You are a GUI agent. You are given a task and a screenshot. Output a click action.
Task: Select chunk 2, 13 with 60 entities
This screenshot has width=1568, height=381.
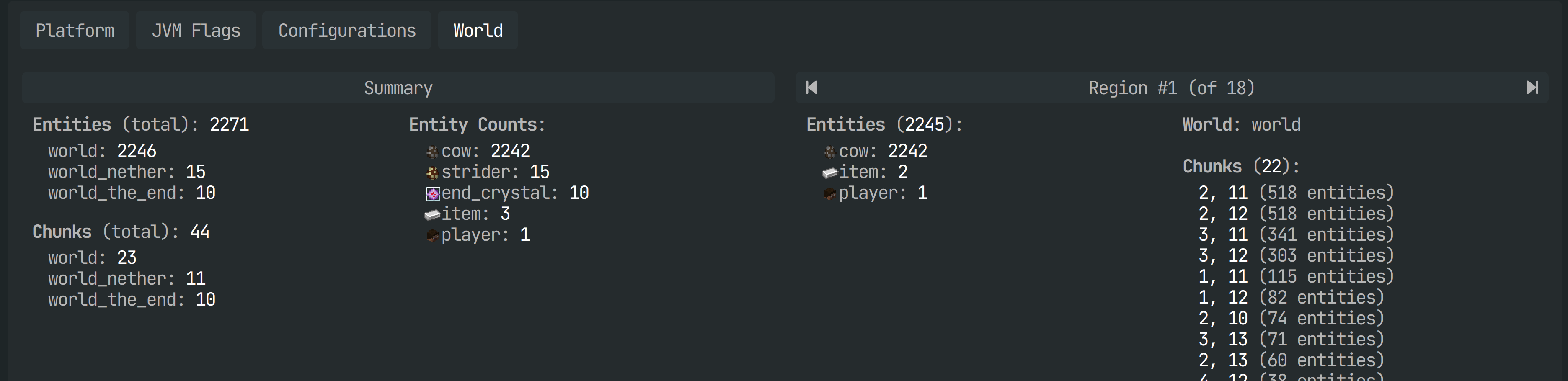tap(1291, 360)
